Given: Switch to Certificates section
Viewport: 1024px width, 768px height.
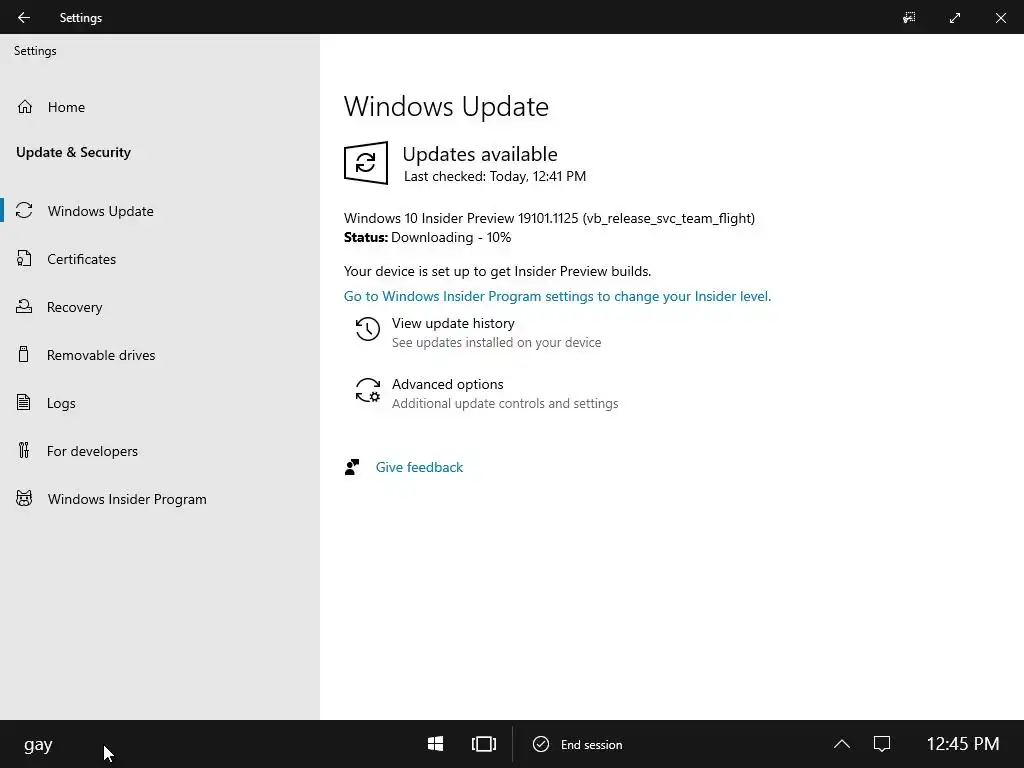Looking at the screenshot, I should point(82,259).
